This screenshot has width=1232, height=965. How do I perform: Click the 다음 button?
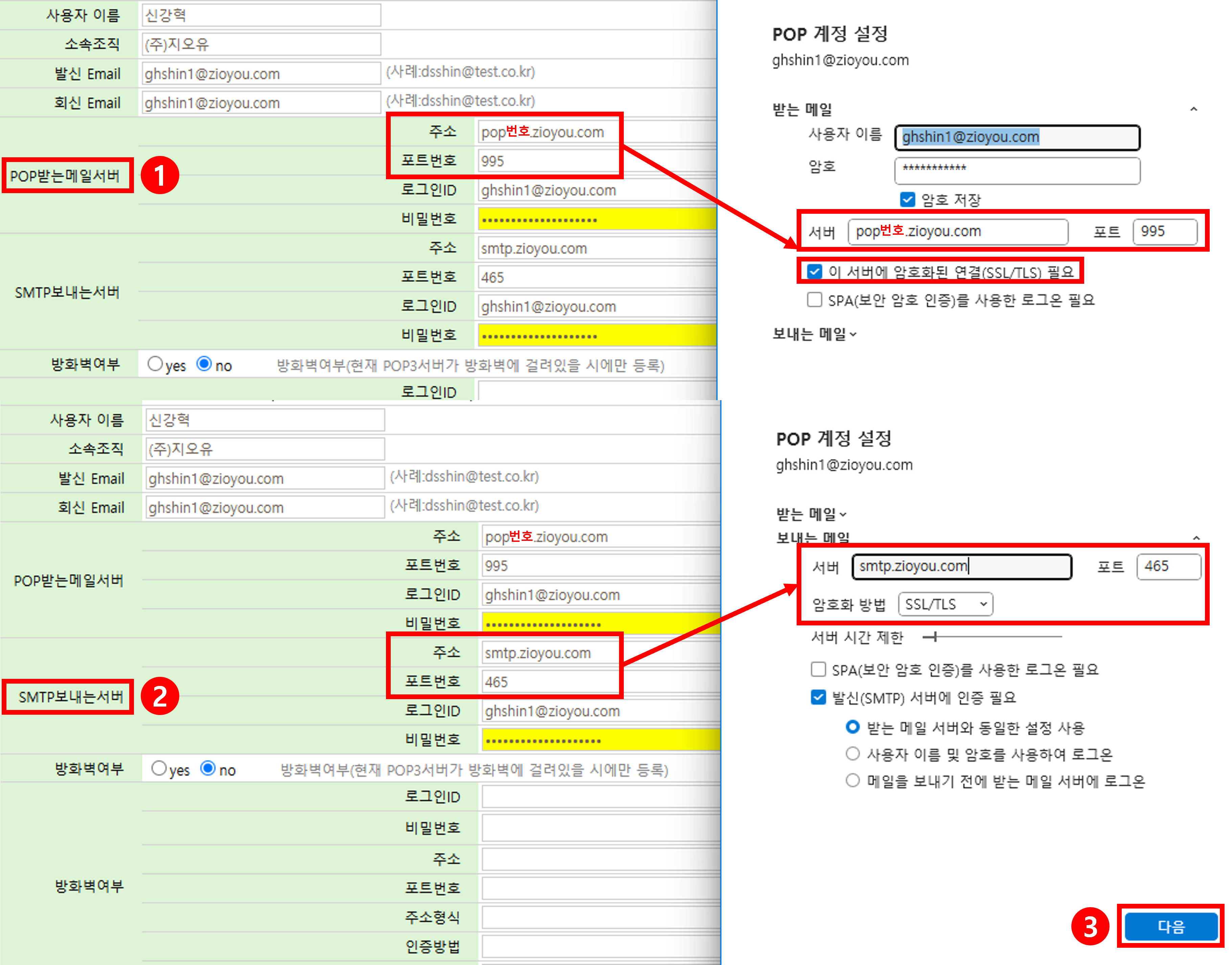pyautogui.click(x=1170, y=926)
